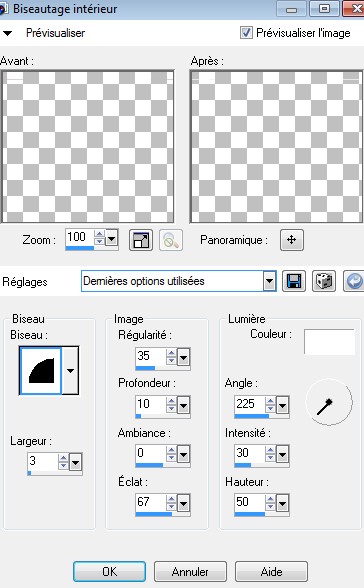Pick light color from the Couleur swatch
The height and width of the screenshot is (588, 364).
coord(329,342)
